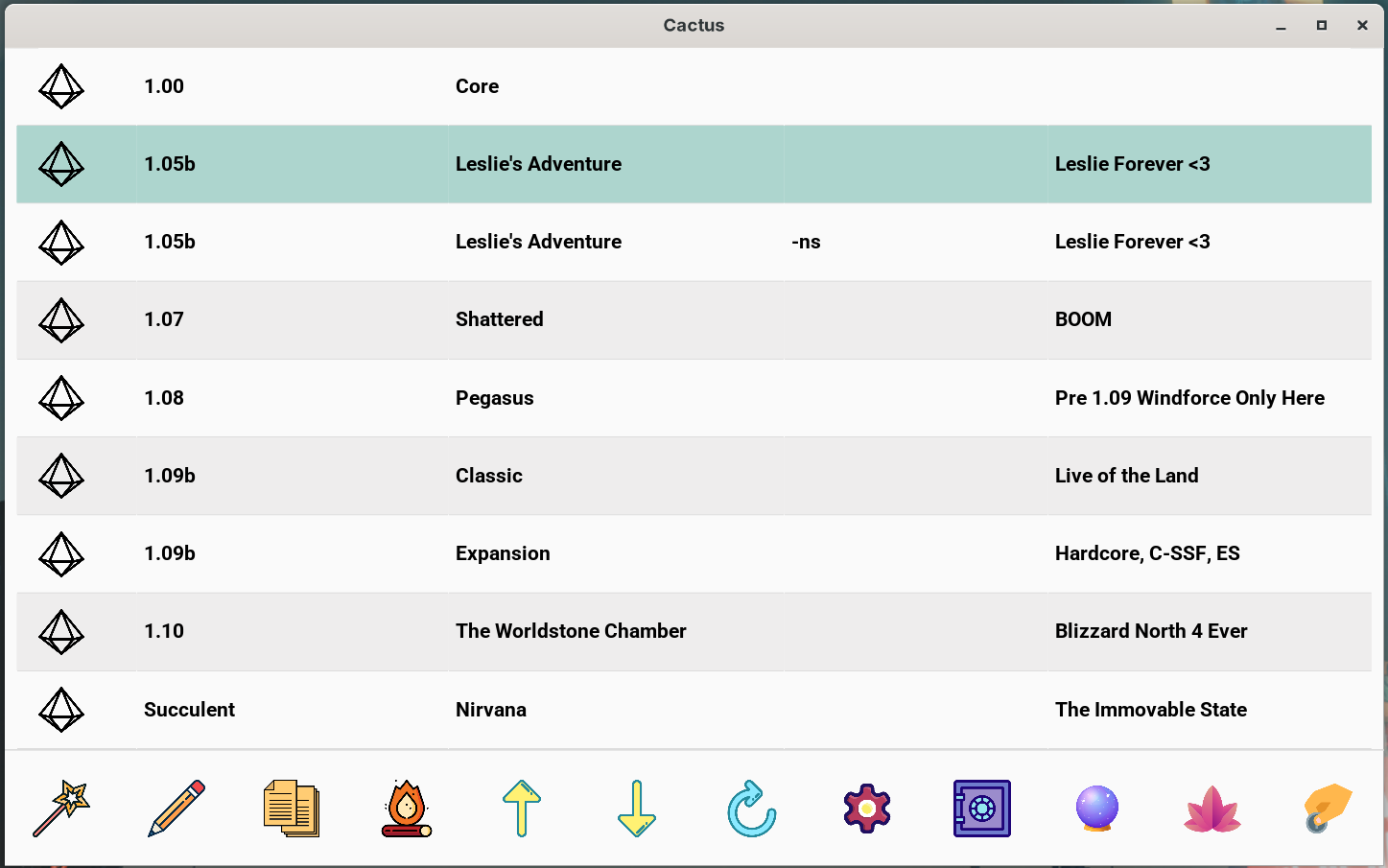Click the diamond icon in the Classic row
This screenshot has height=868, width=1388.
(61, 476)
